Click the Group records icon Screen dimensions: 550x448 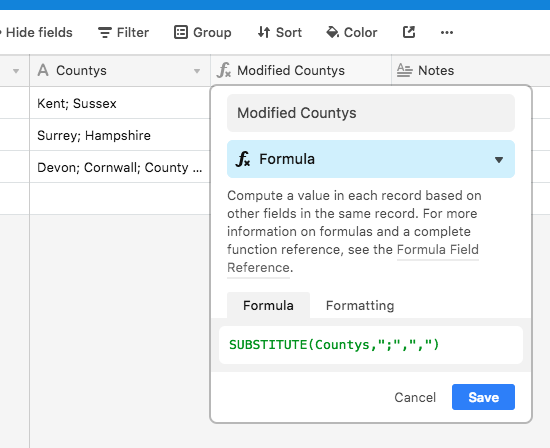point(181,32)
